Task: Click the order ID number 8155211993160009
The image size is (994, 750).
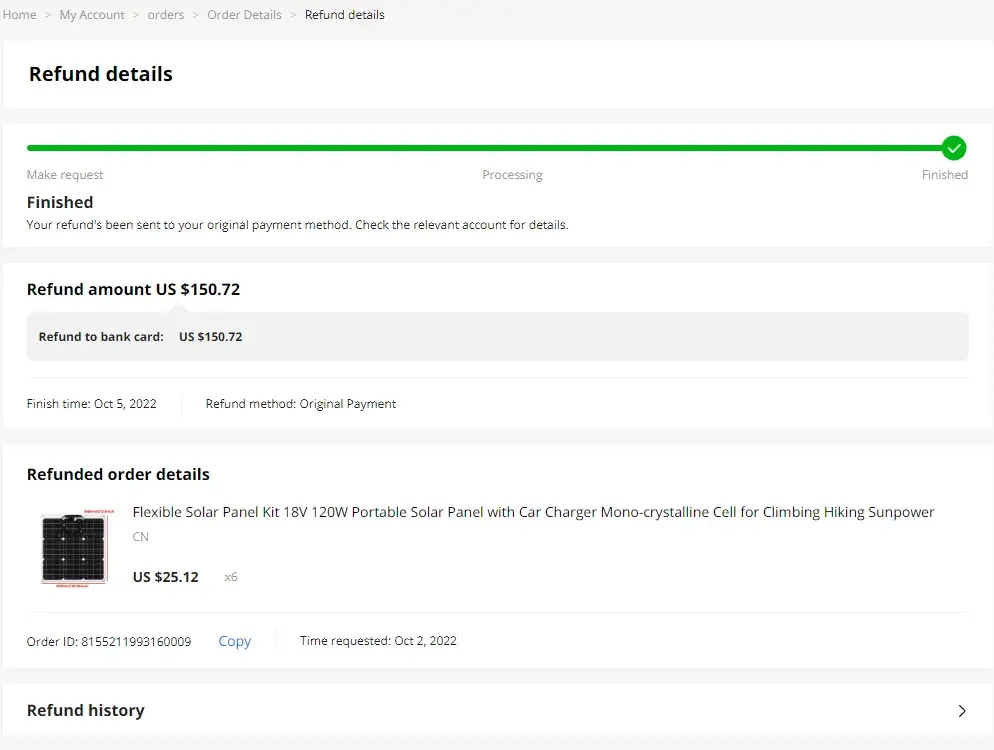Action: click(x=136, y=641)
